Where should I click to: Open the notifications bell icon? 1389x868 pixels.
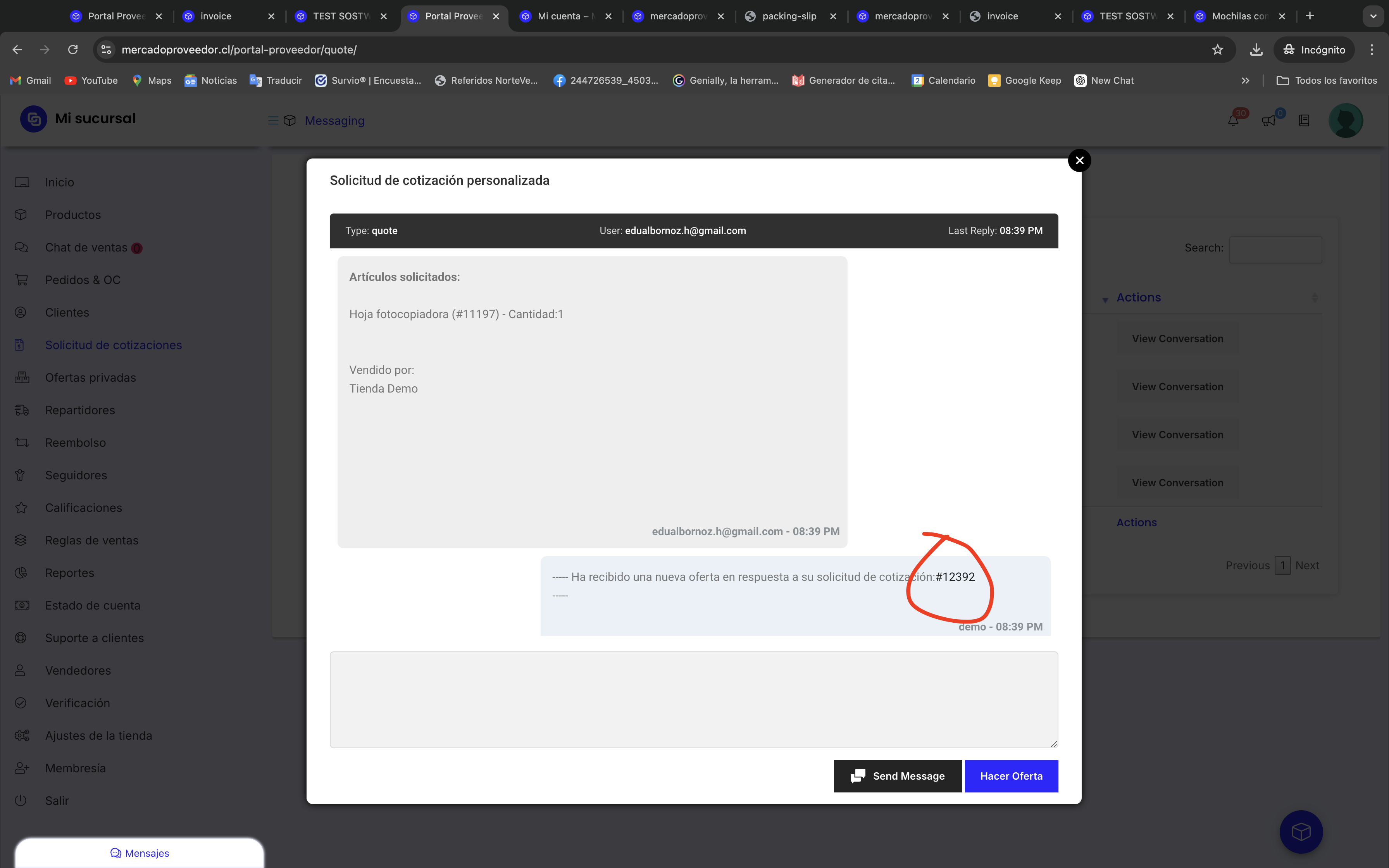point(1233,121)
